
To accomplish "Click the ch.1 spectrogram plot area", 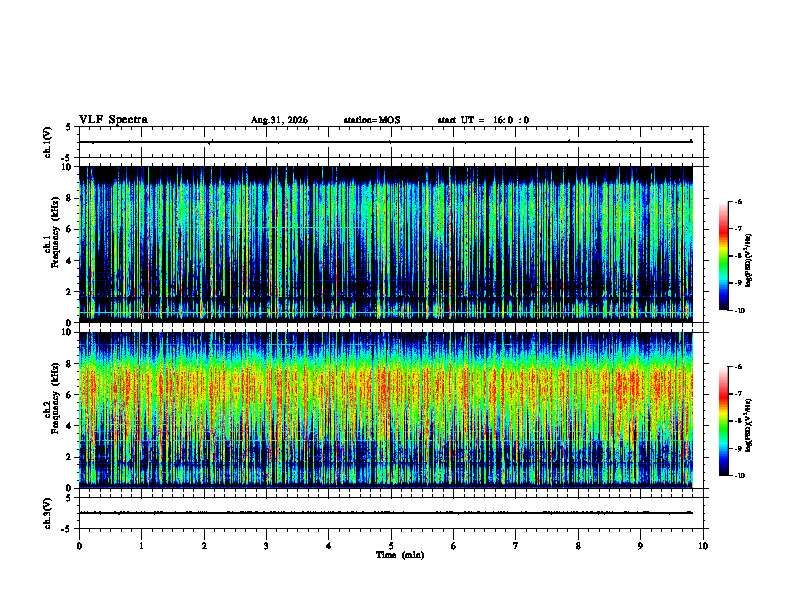I will pyautogui.click(x=386, y=244).
